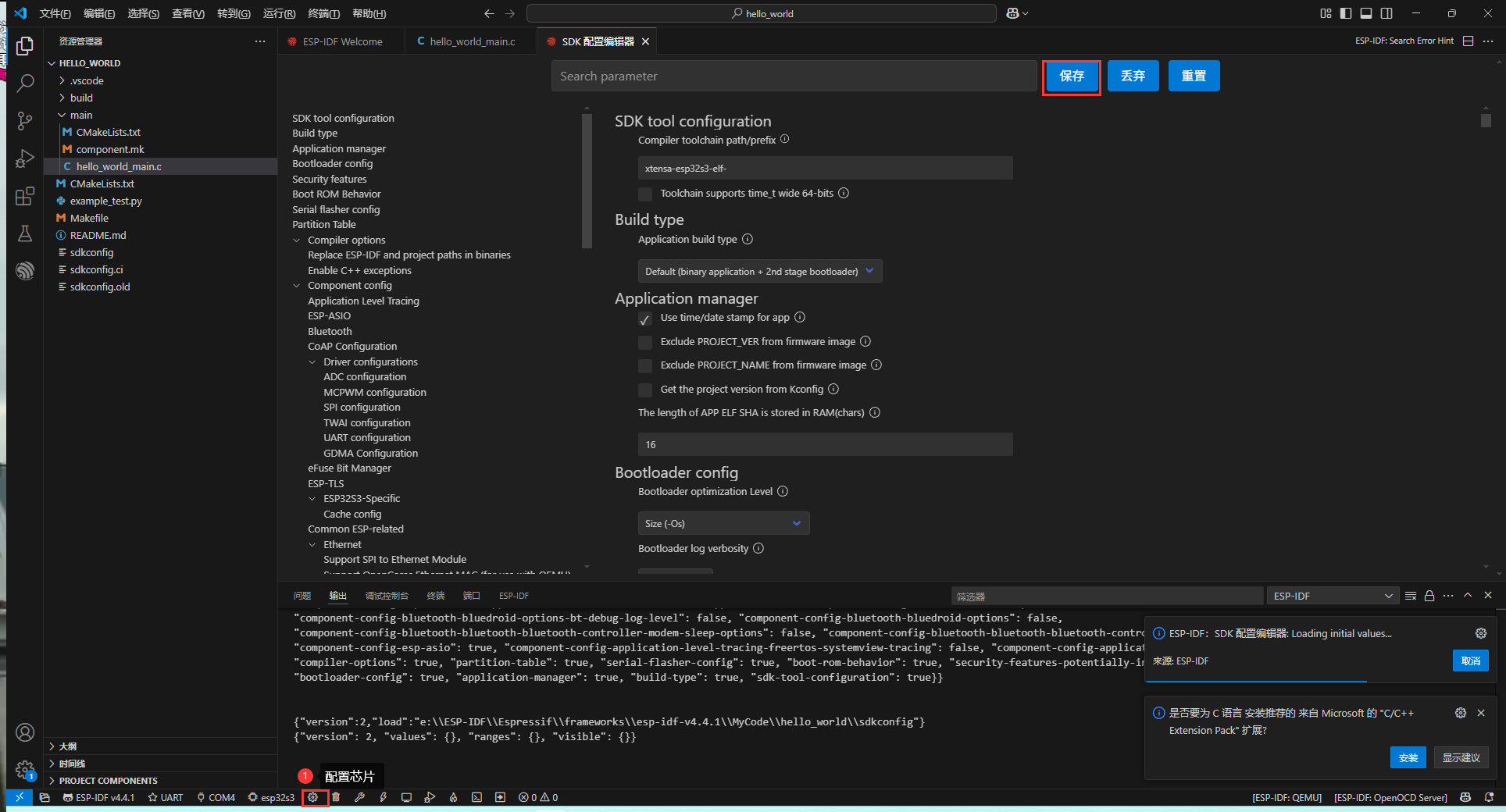Close the SDK 配置编辑器 tab
This screenshot has width=1506, height=812.
click(645, 41)
